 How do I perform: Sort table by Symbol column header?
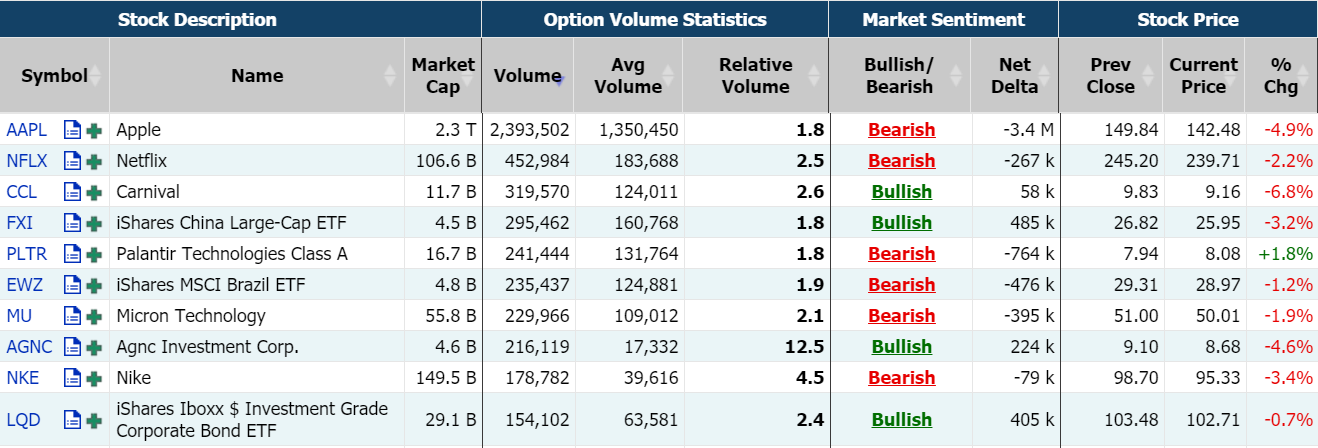(x=54, y=75)
